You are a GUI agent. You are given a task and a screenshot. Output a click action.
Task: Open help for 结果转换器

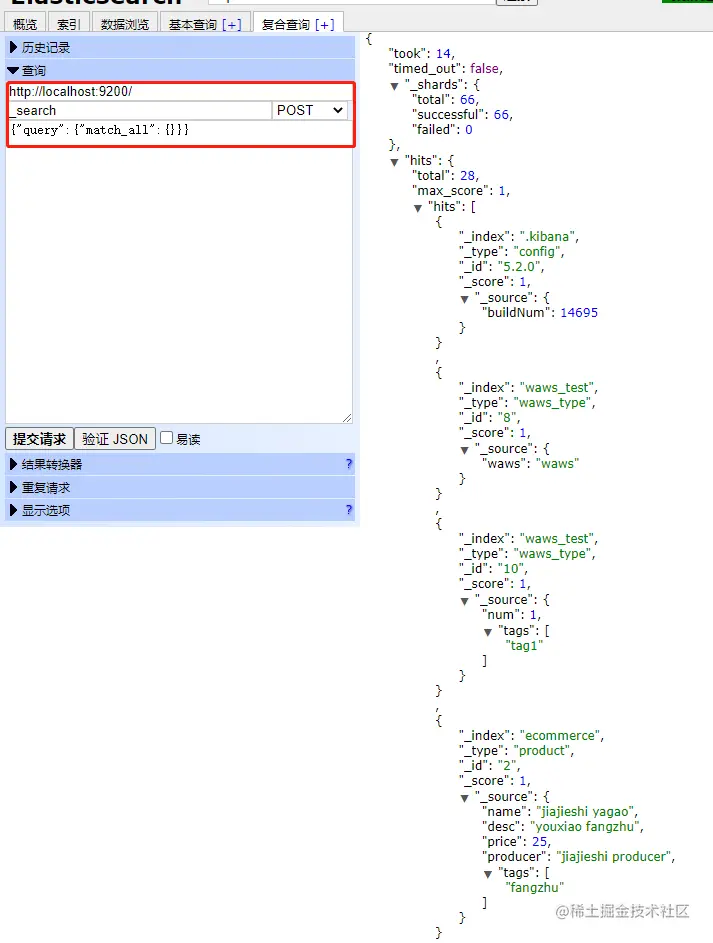tap(349, 464)
